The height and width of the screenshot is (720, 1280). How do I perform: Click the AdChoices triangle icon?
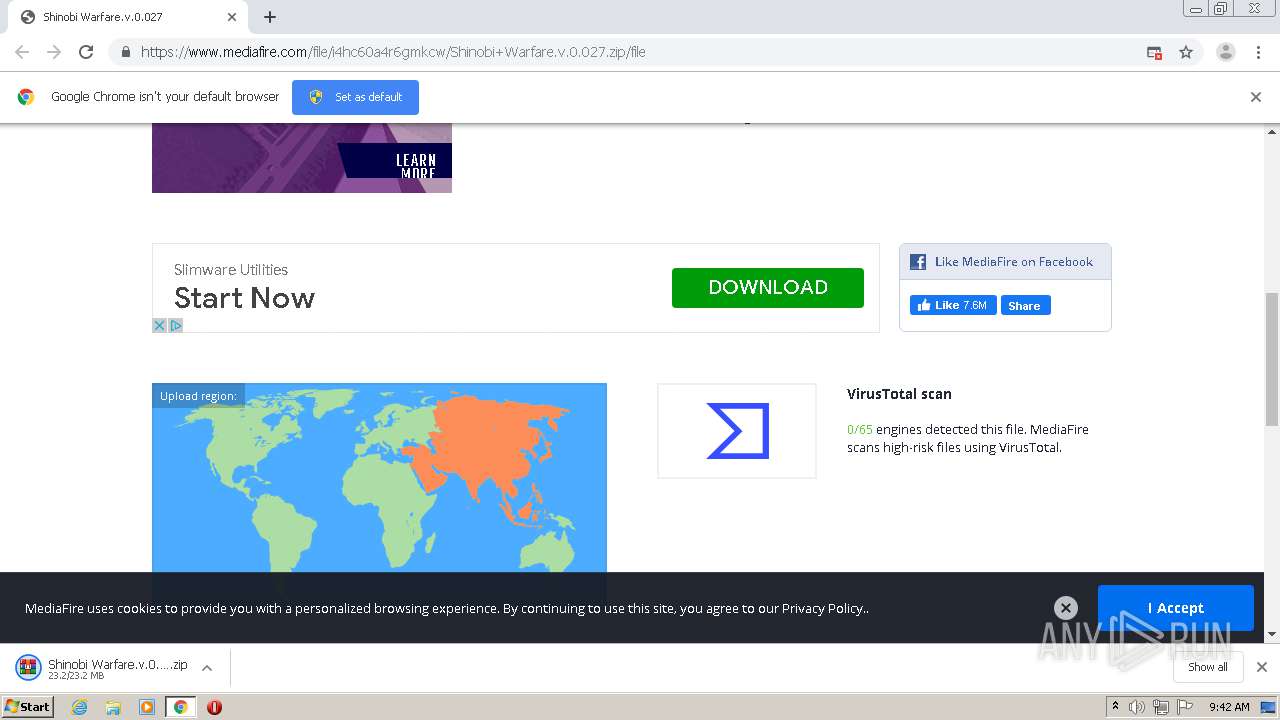176,325
